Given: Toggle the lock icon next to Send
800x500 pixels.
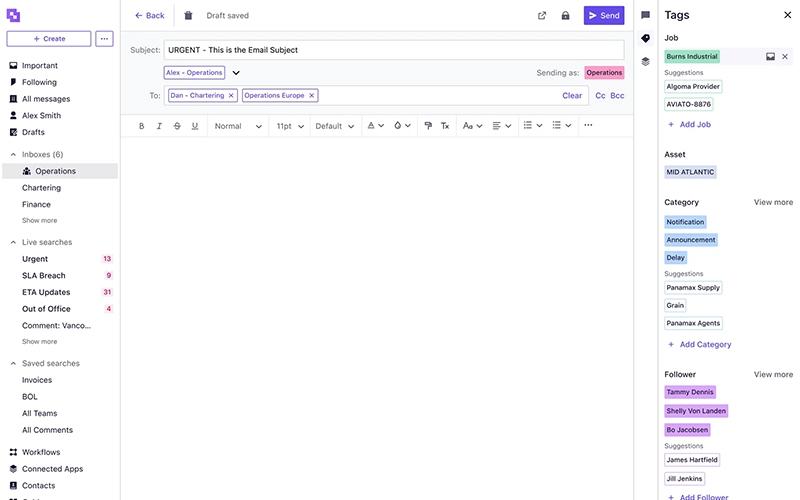Looking at the screenshot, I should 565,16.
